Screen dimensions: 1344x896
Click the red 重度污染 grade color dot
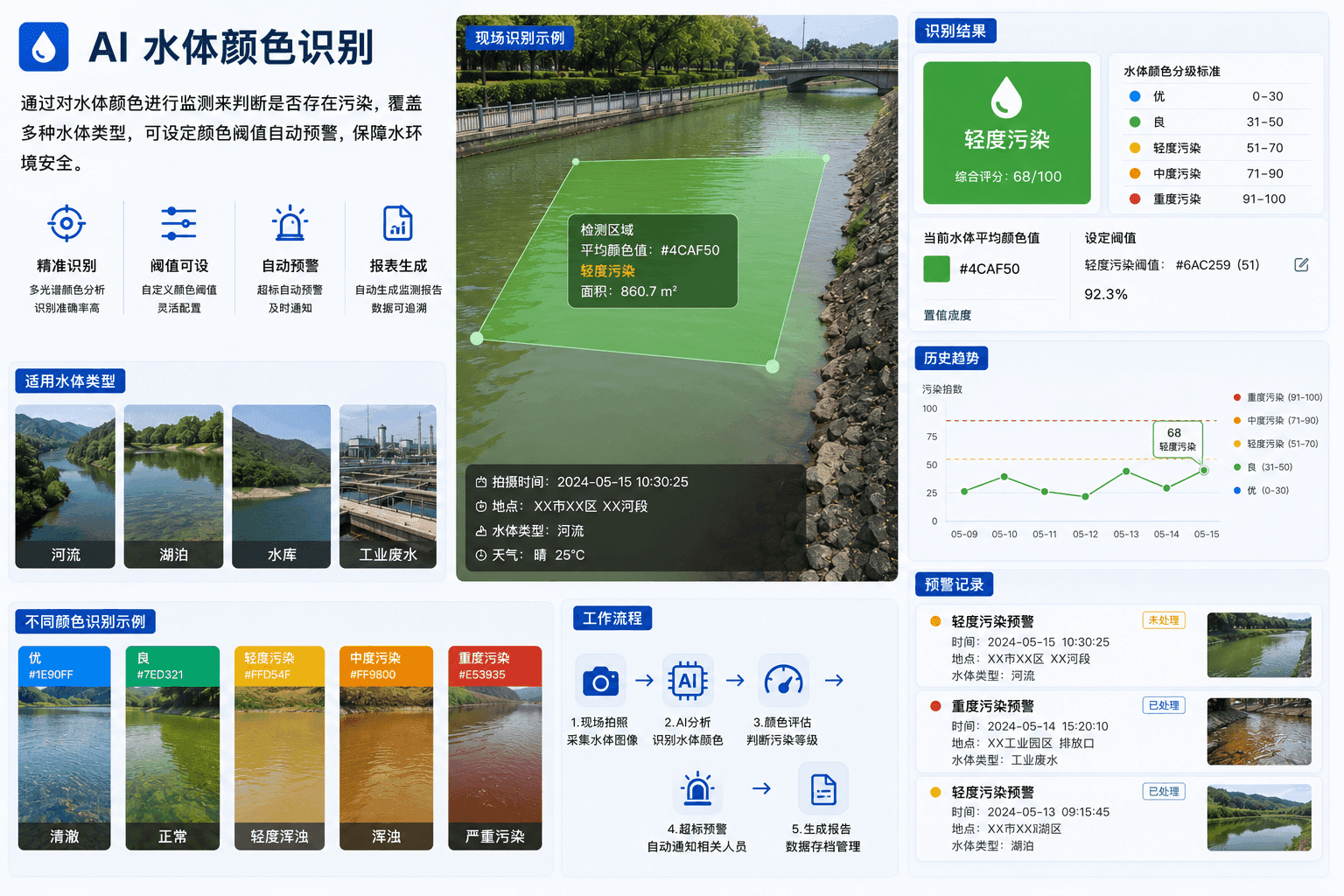[x=1135, y=199]
